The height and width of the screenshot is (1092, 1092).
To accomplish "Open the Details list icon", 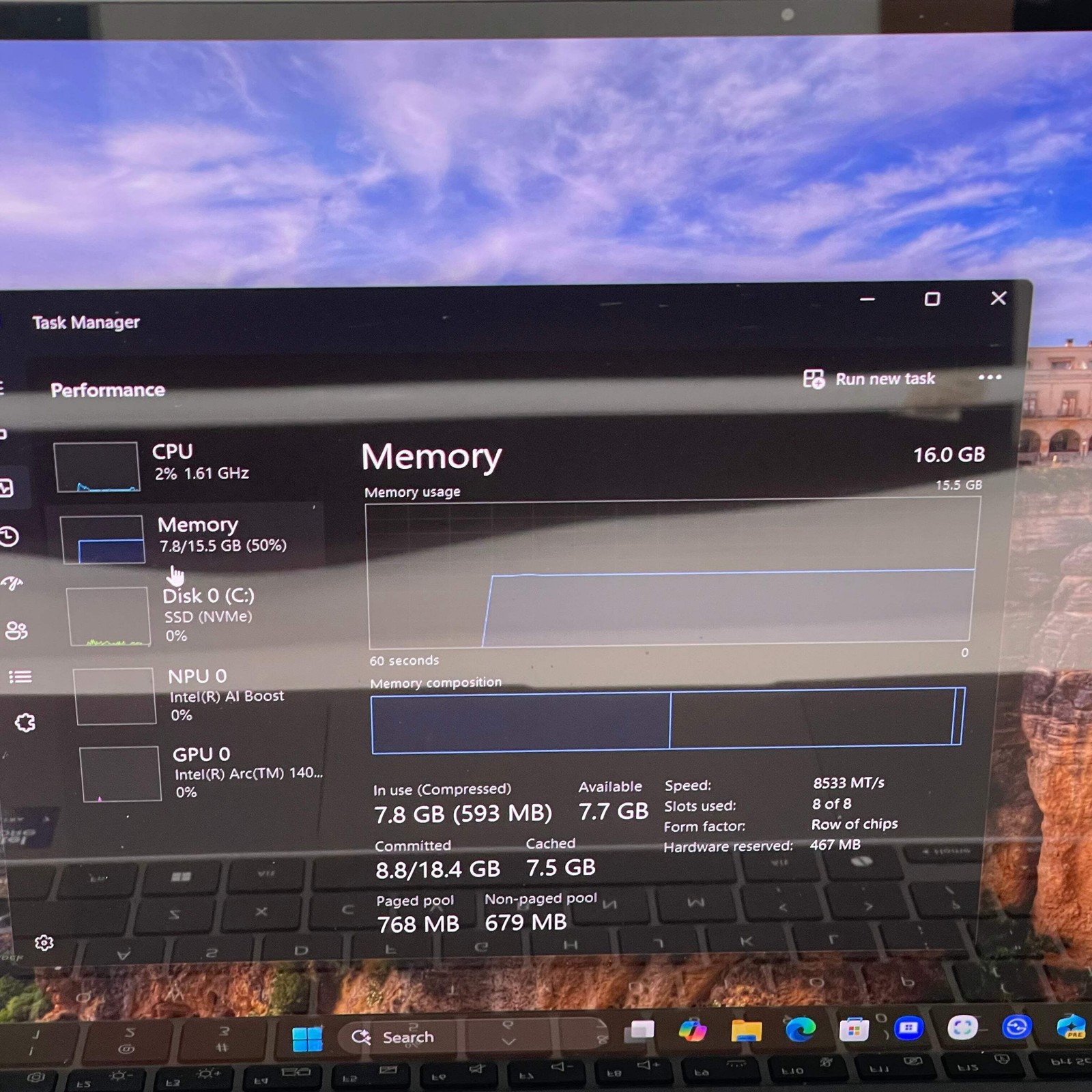I will pos(20,676).
